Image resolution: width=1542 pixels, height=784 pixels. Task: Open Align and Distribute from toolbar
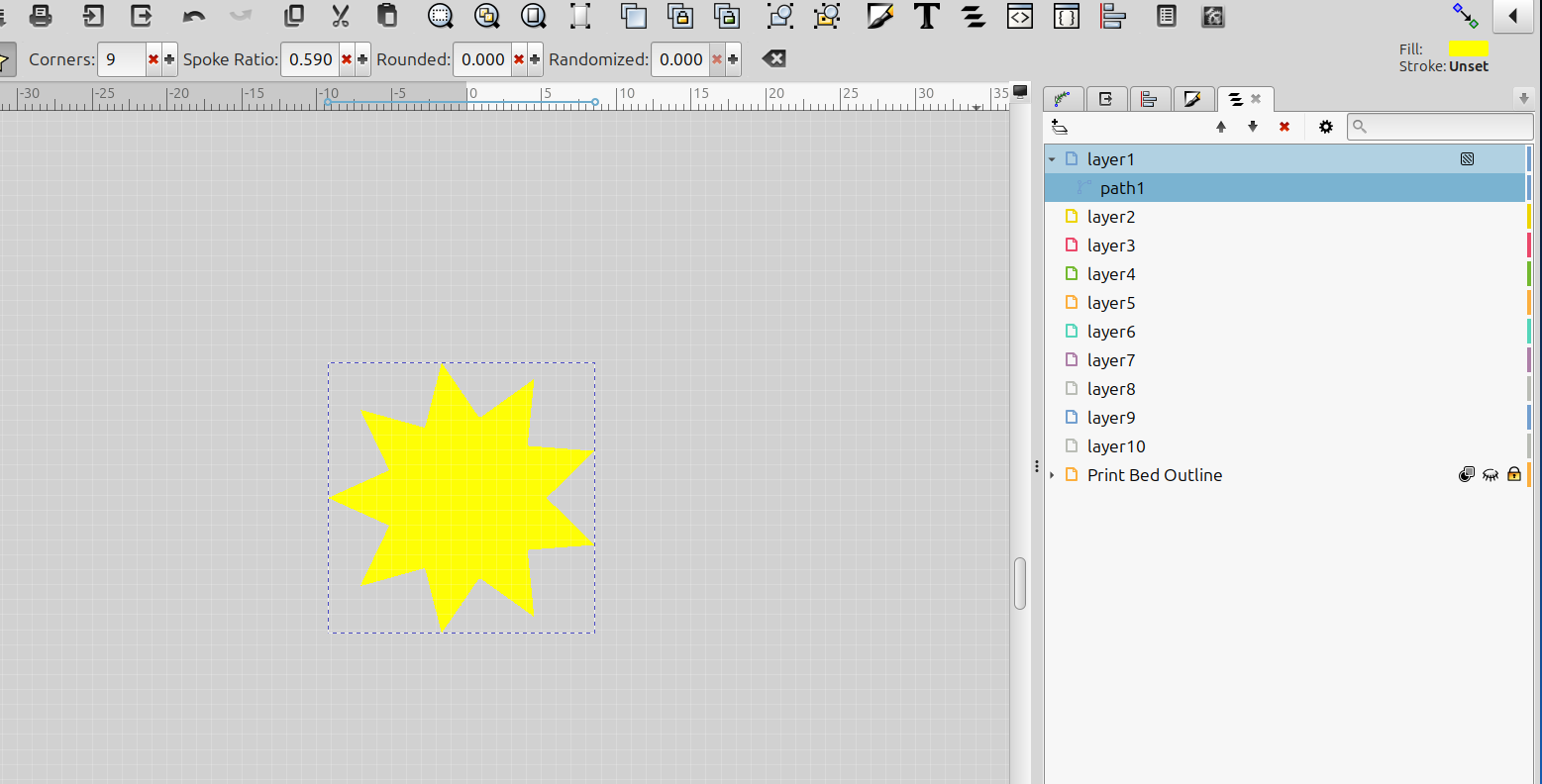pos(1114,16)
